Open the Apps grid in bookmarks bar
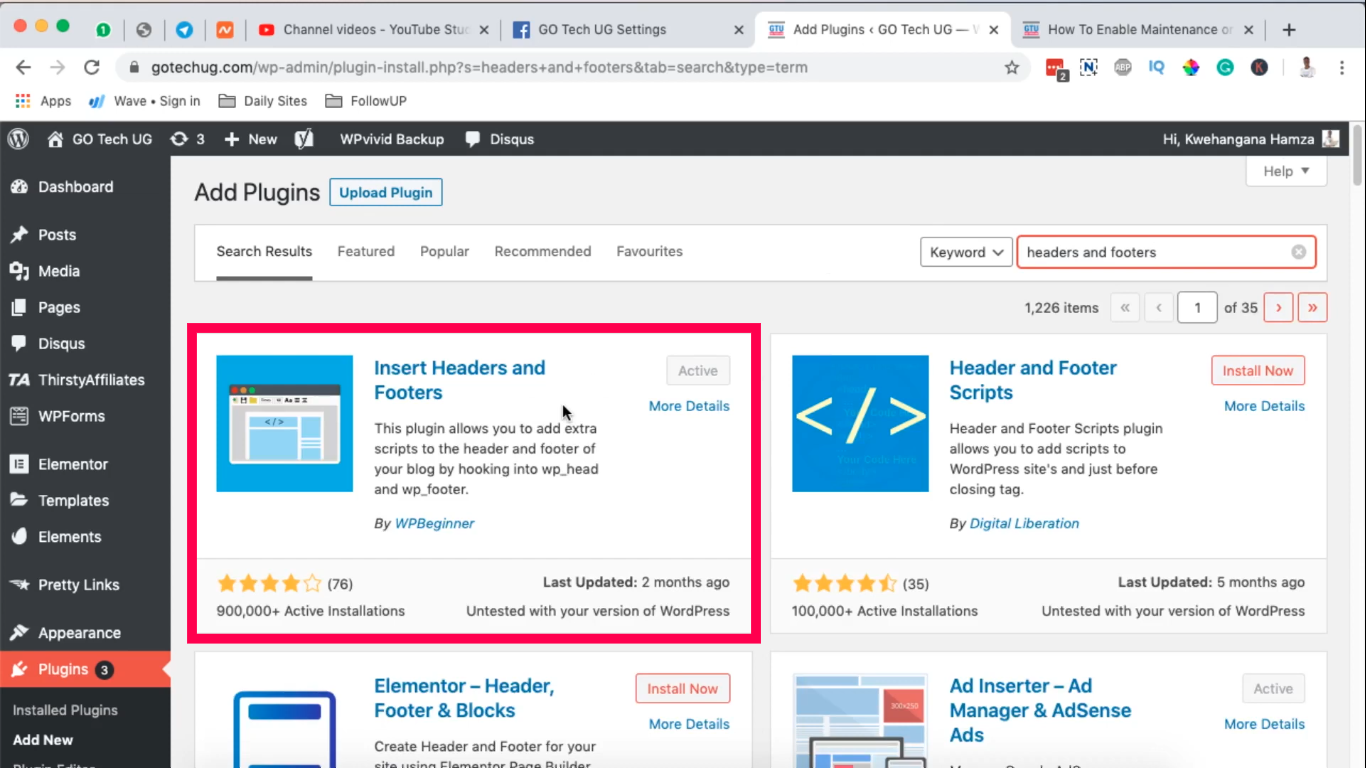The height and width of the screenshot is (768, 1366). (43, 101)
